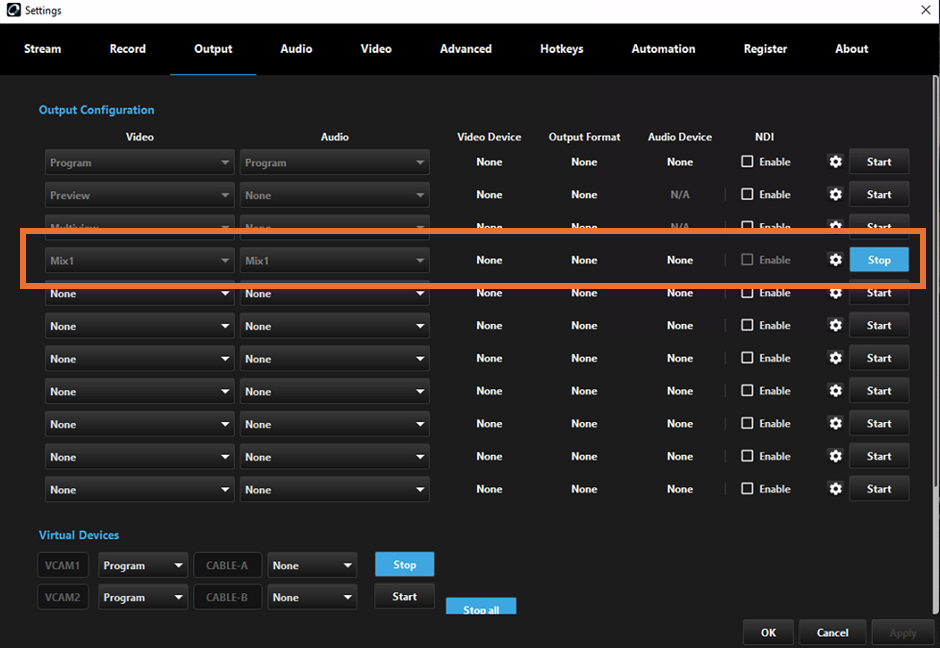Open settings gear for the Program output row
Image resolution: width=940 pixels, height=648 pixels.
(x=835, y=161)
